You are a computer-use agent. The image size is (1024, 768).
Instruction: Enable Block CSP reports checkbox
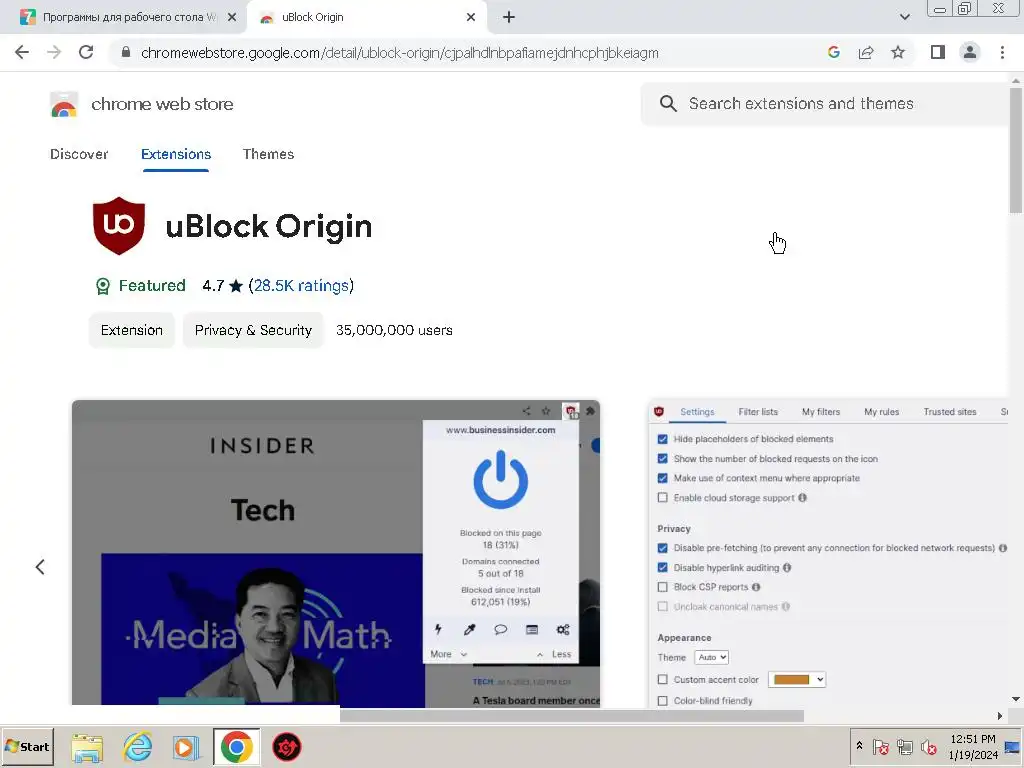[663, 587]
